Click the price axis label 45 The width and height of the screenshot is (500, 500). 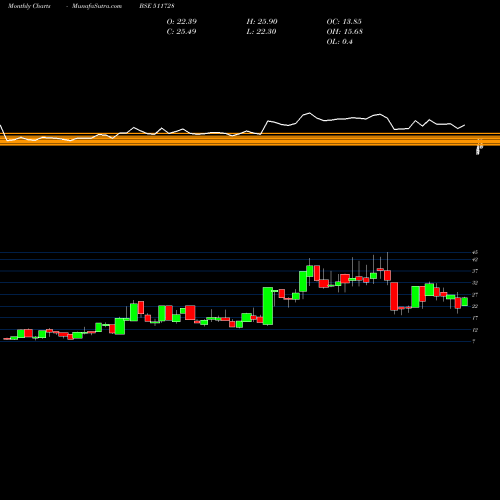[x=475, y=252]
